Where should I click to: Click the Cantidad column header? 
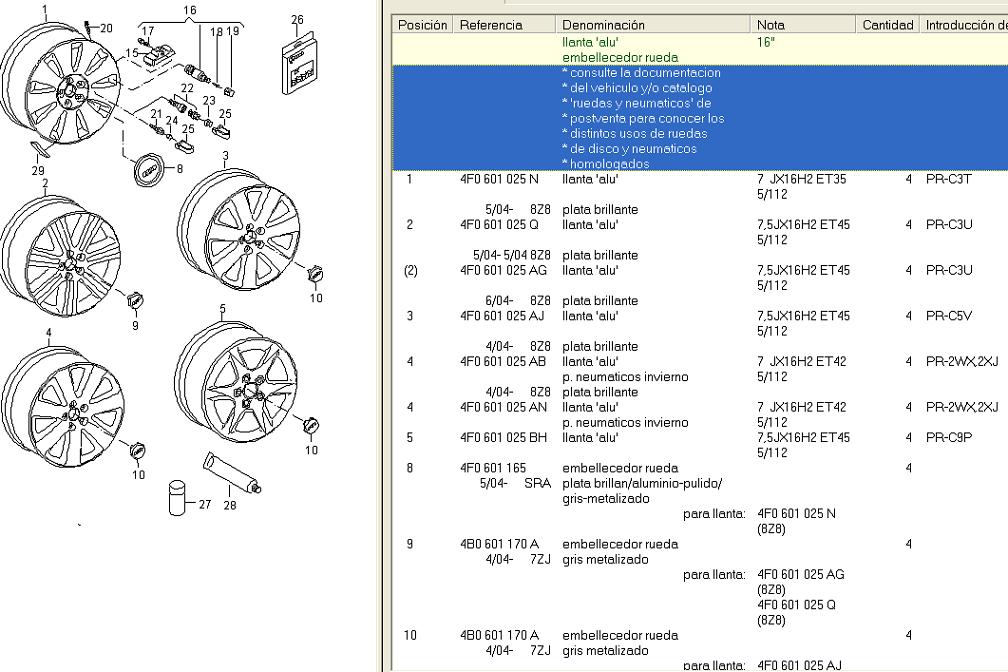(x=888, y=25)
